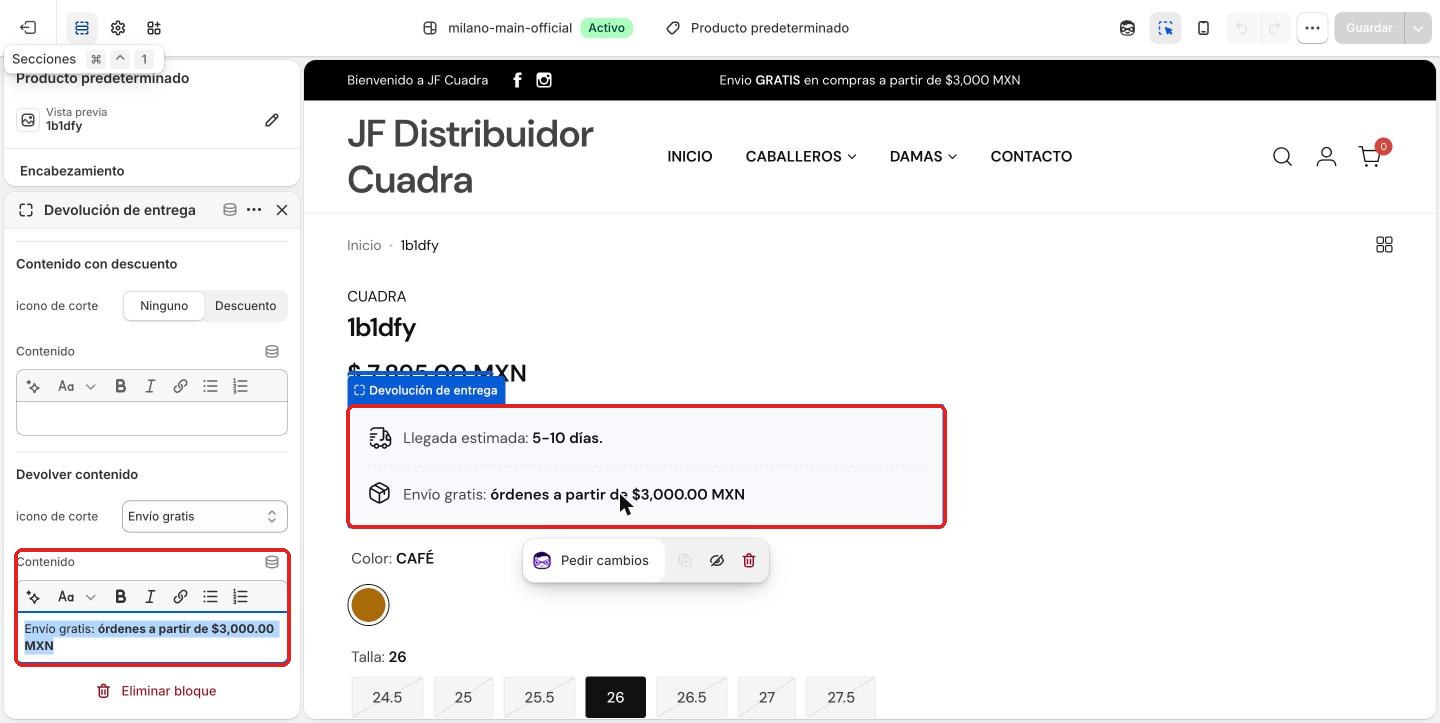Open text style dropdown in lower editor
This screenshot has width=1440, height=723.
[x=76, y=597]
